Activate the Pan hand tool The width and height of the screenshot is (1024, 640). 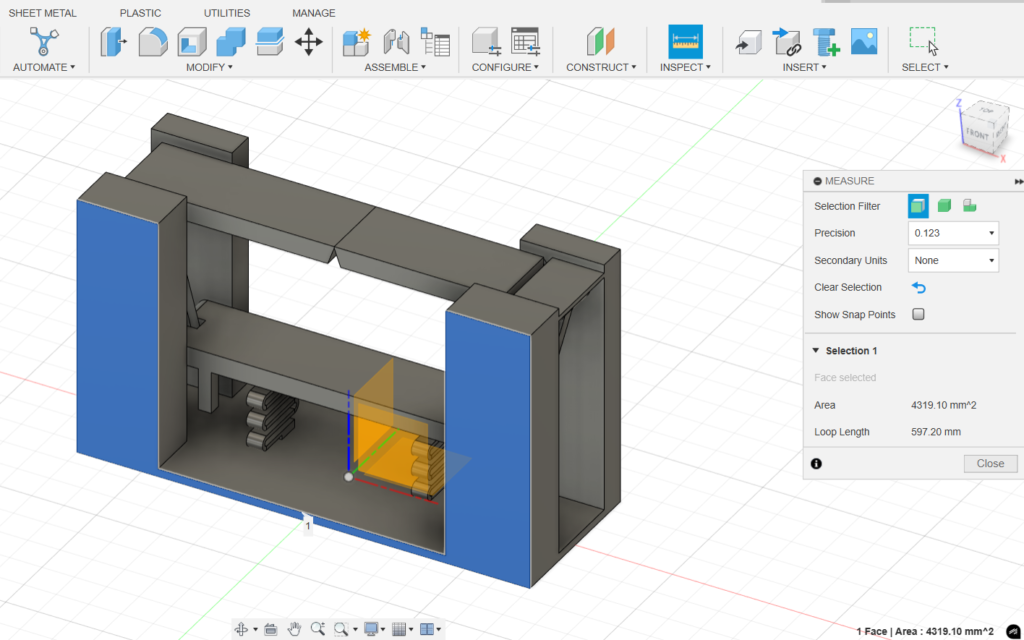295,629
